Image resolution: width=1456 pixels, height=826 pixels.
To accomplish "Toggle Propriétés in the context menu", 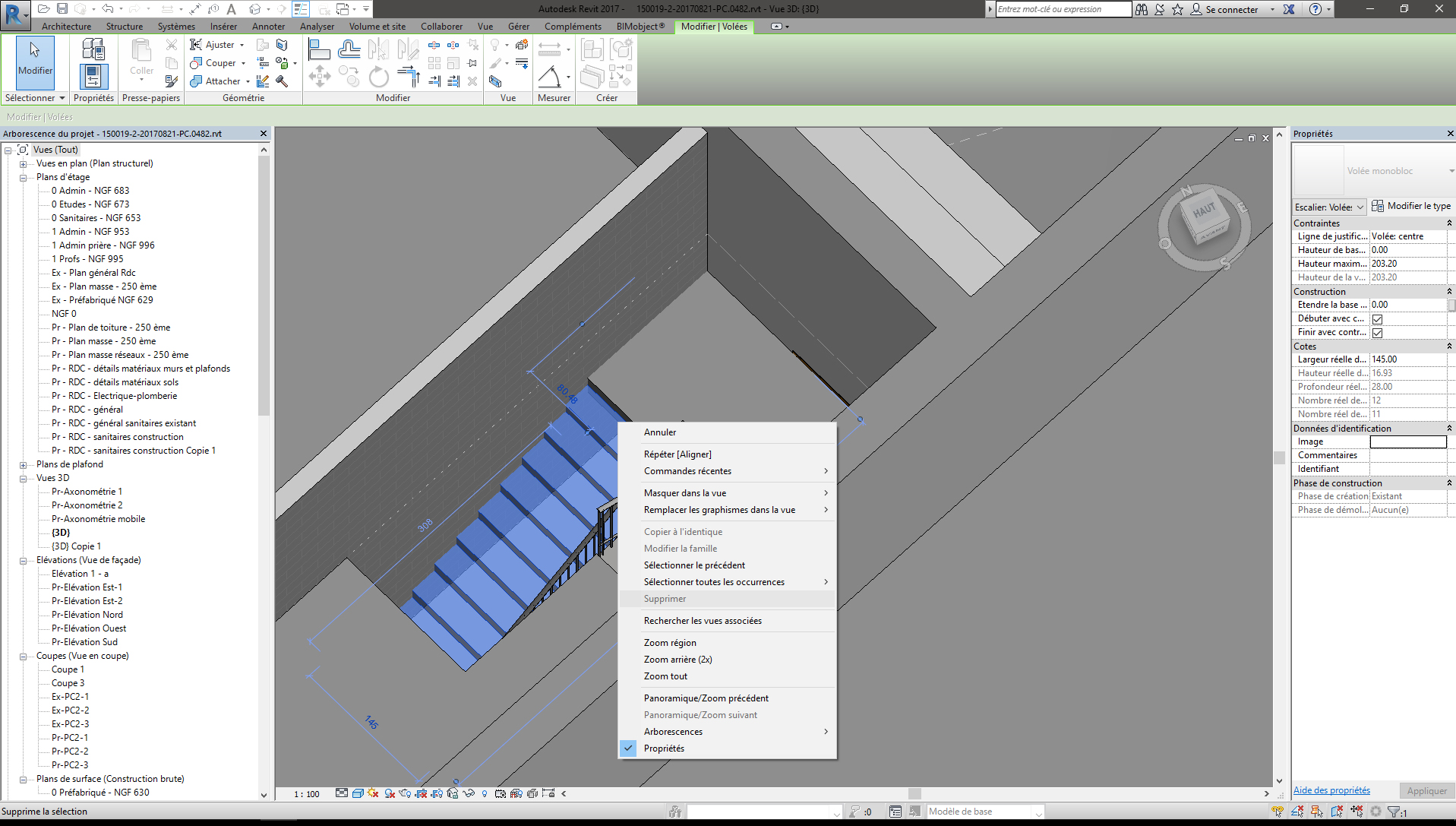I will 665,748.
